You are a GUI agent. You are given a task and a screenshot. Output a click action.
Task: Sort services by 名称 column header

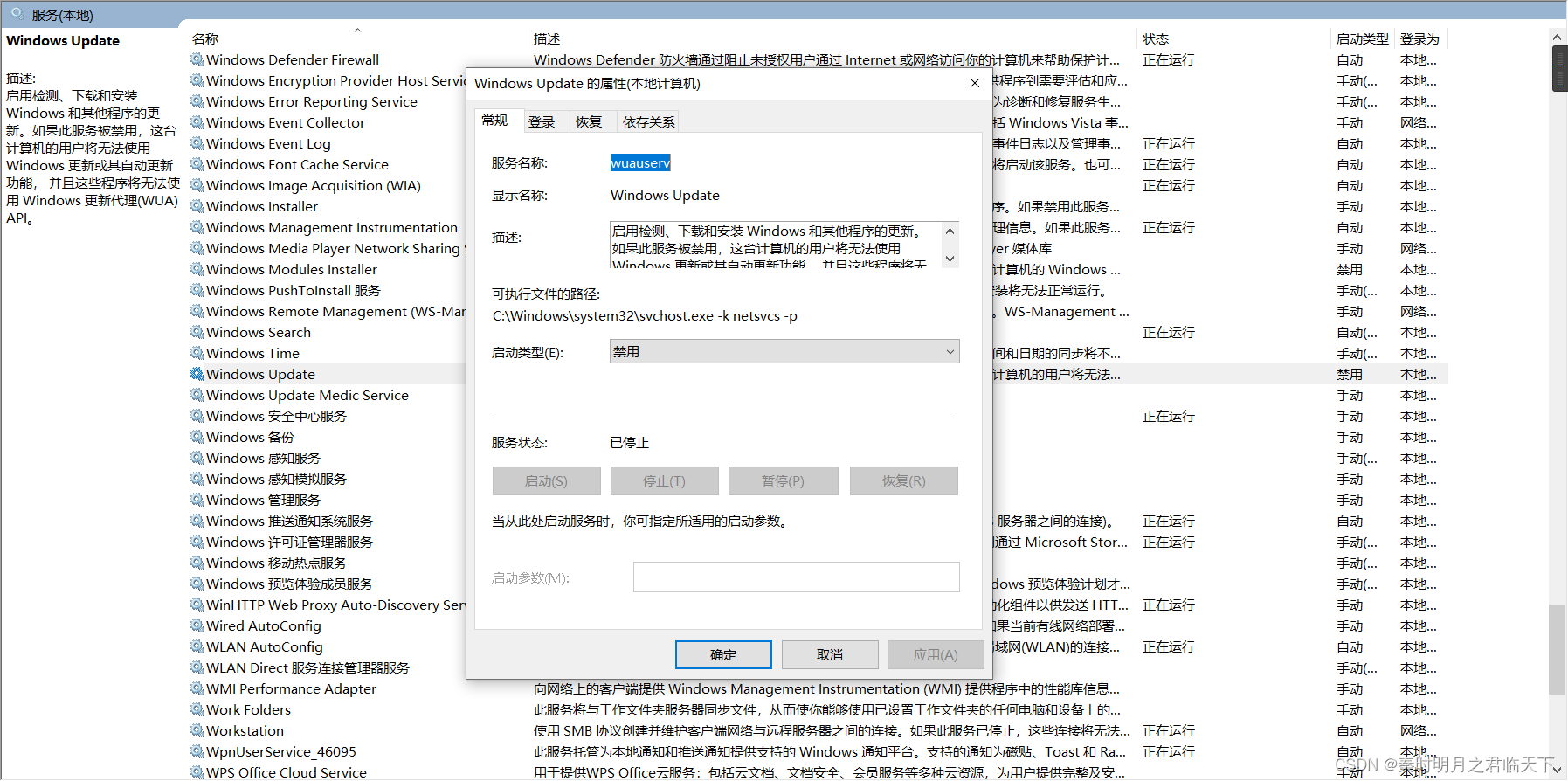coord(357,38)
